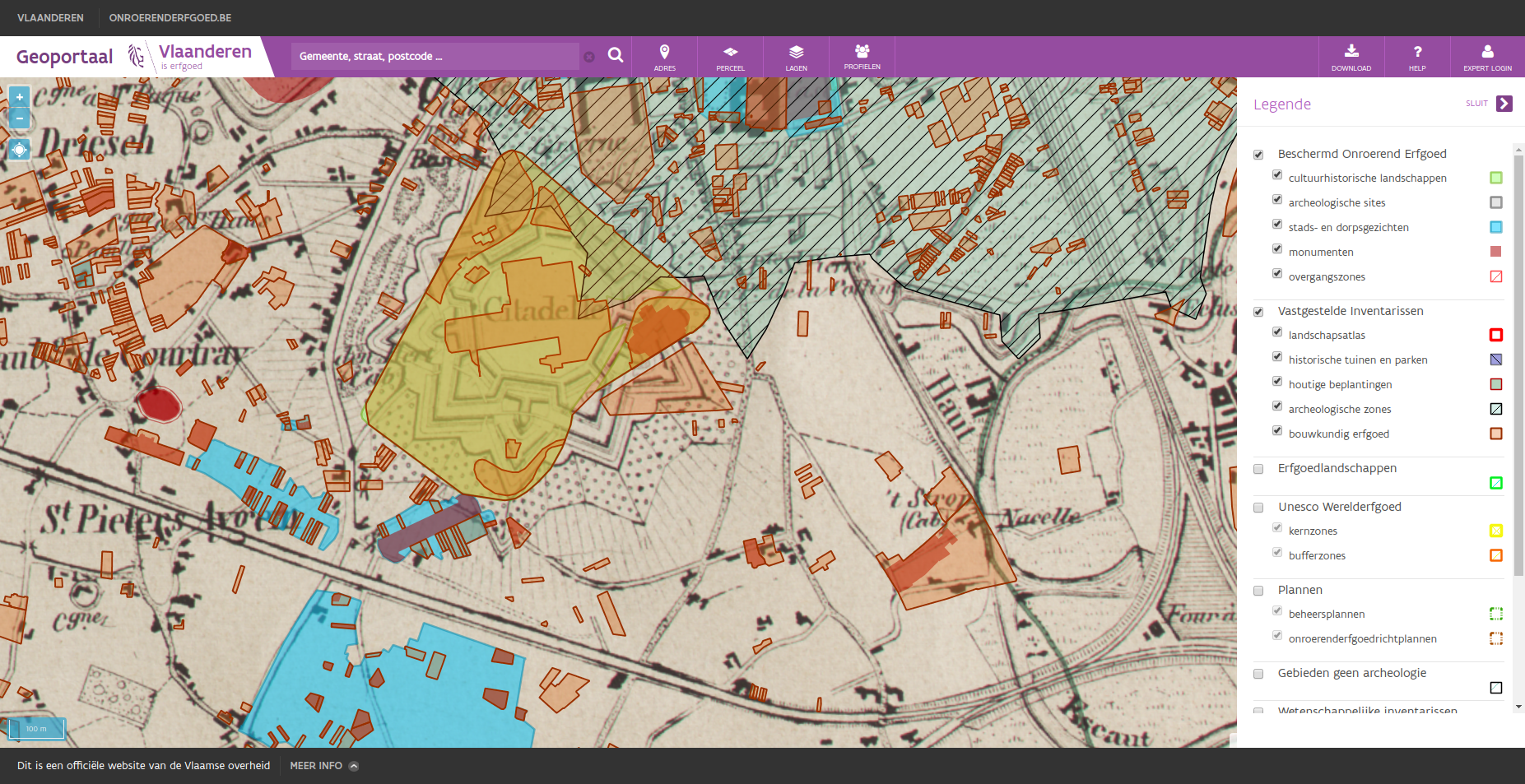1525x784 pixels.
Task: Zoom in on the map
Action: [20, 97]
